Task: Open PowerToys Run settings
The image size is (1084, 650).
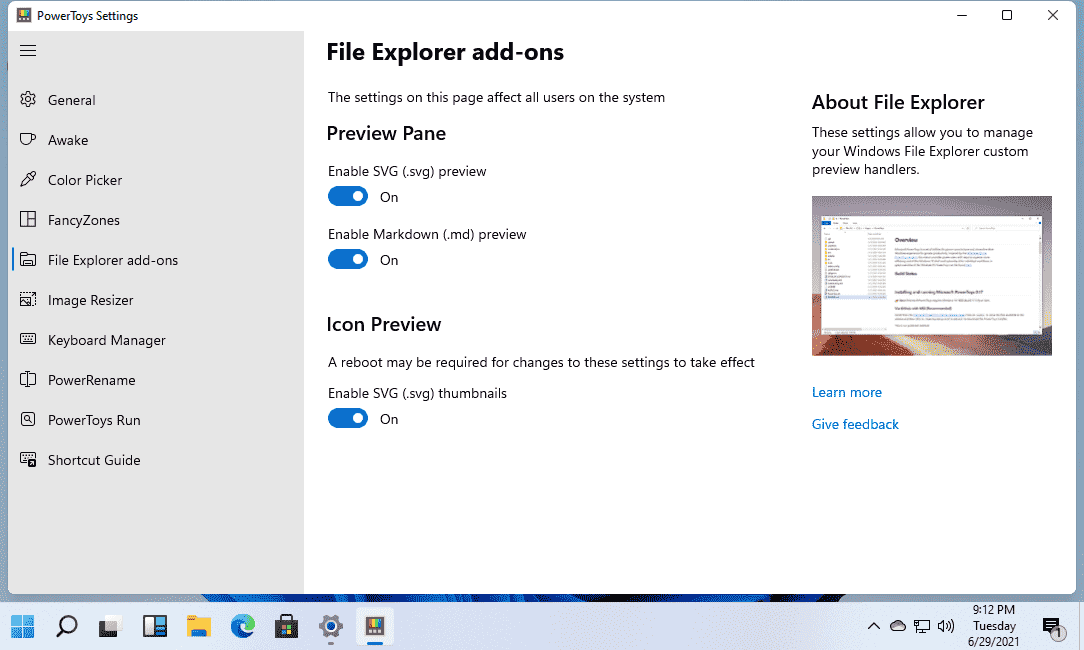Action: (158, 420)
